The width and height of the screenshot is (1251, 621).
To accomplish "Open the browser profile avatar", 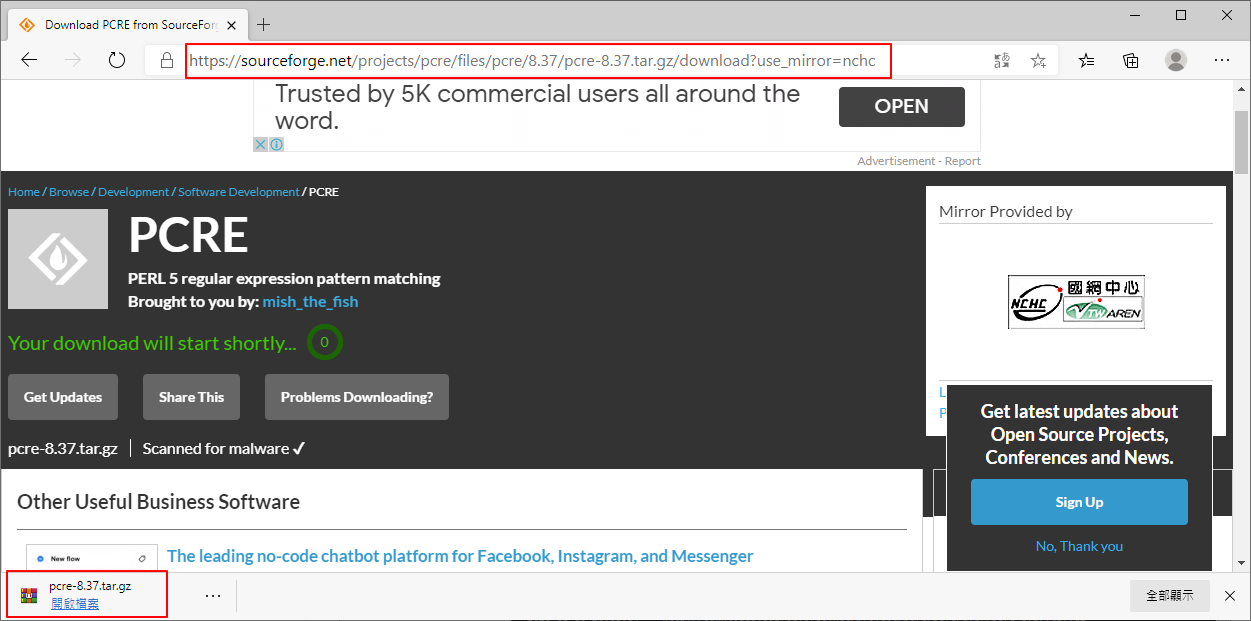I will point(1176,60).
